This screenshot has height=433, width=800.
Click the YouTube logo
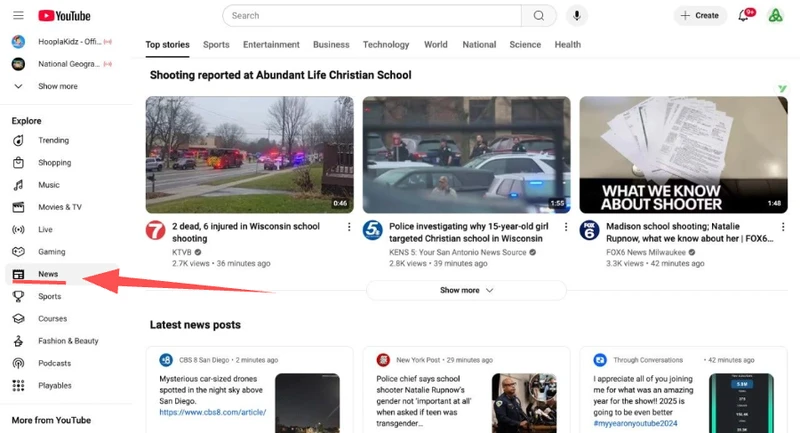[x=64, y=16]
